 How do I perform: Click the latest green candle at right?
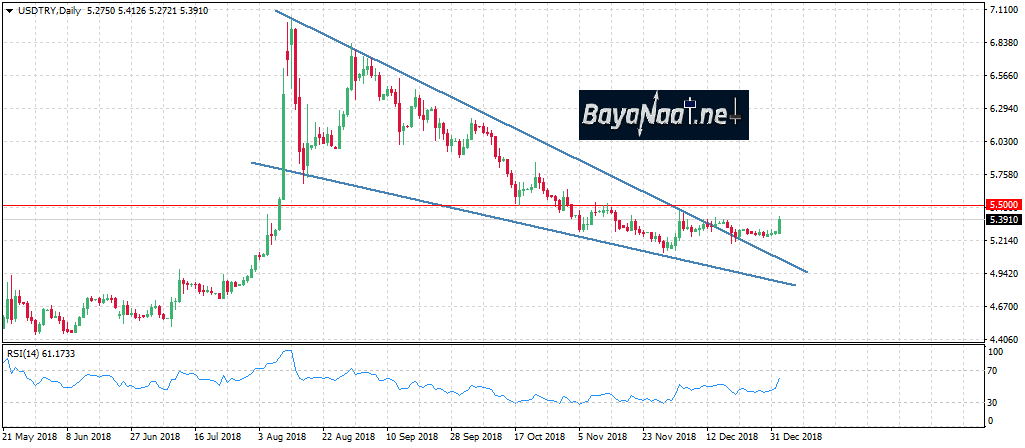coord(779,225)
